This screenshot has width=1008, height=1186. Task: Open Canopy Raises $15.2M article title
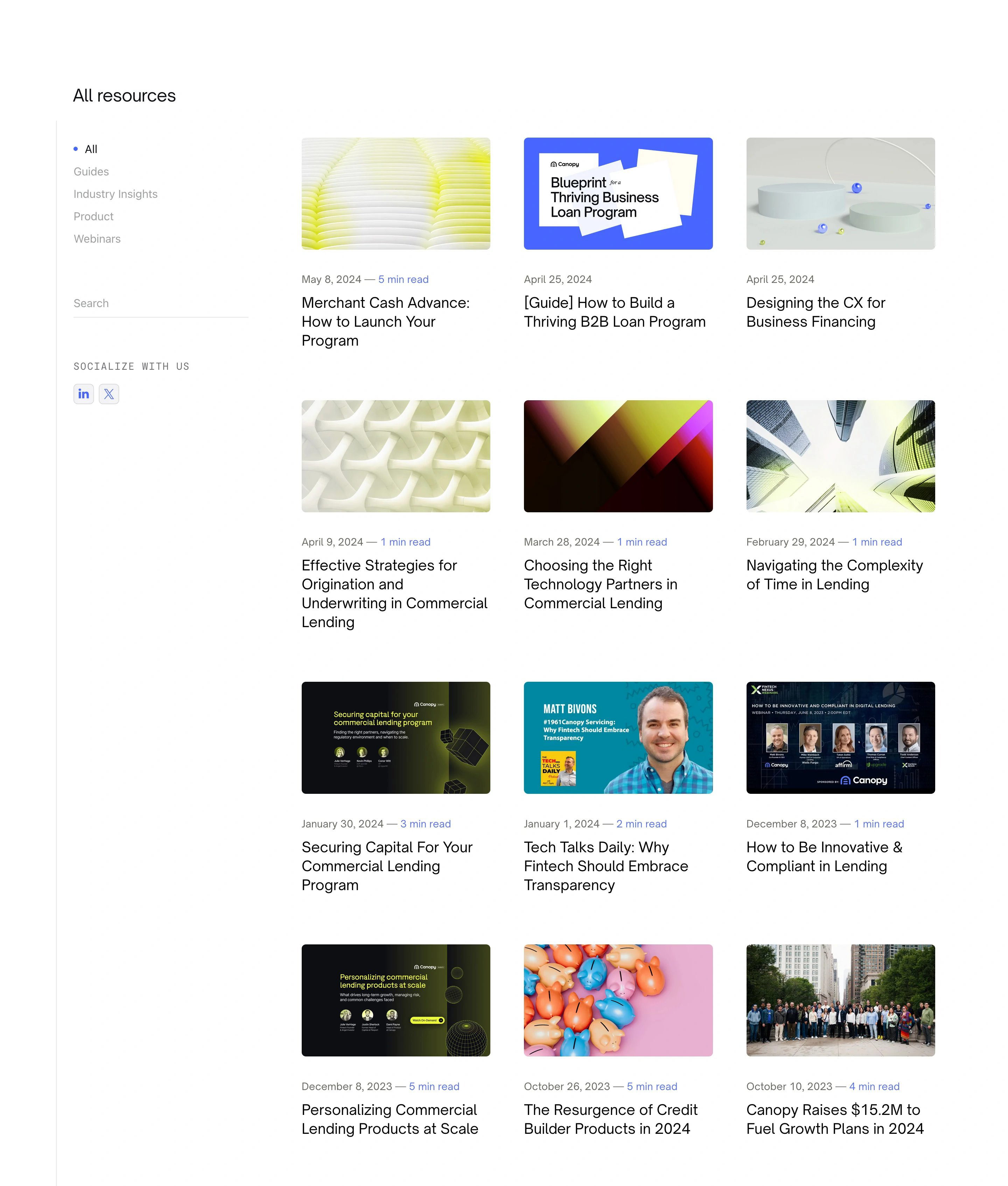[x=835, y=1119]
